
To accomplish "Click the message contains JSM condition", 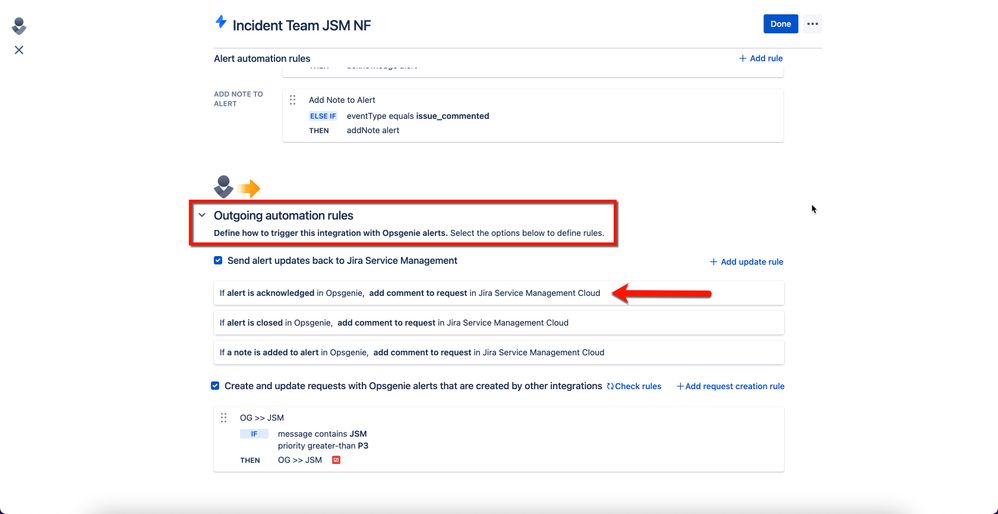I will point(323,434).
